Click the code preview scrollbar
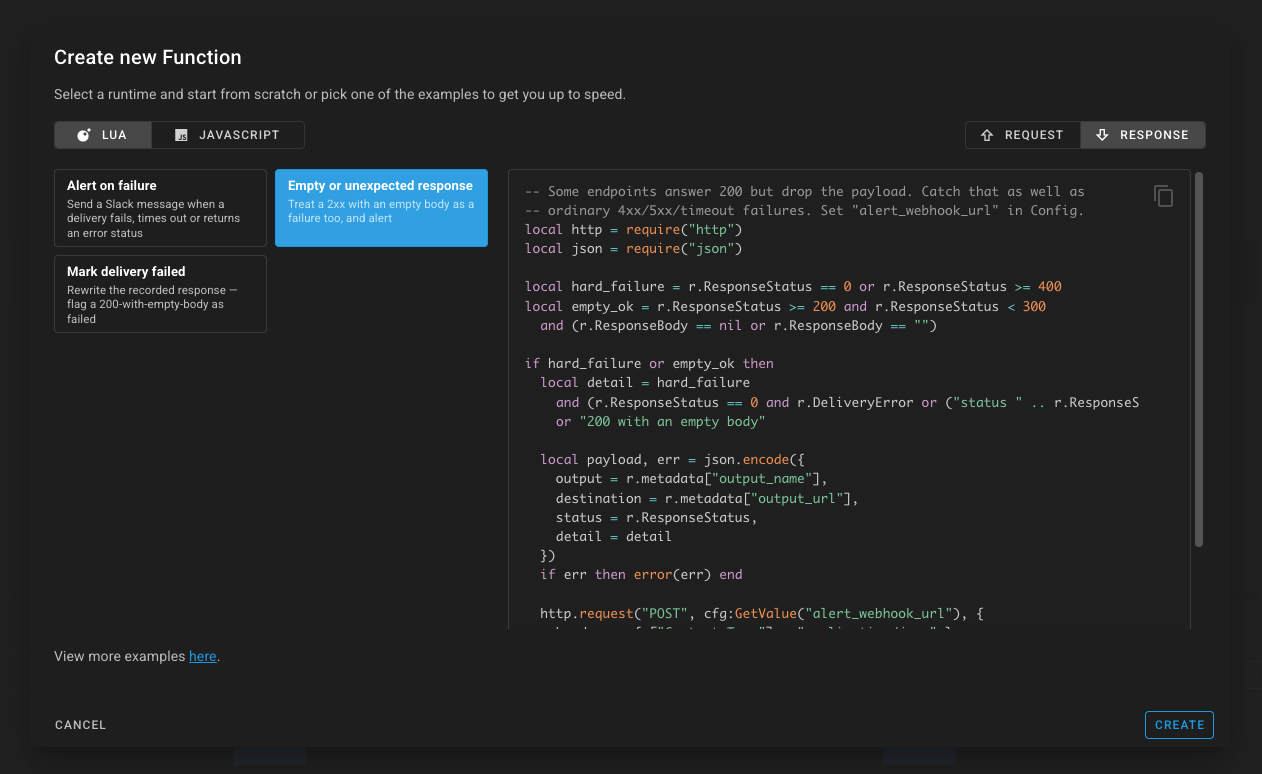 pyautogui.click(x=1199, y=360)
